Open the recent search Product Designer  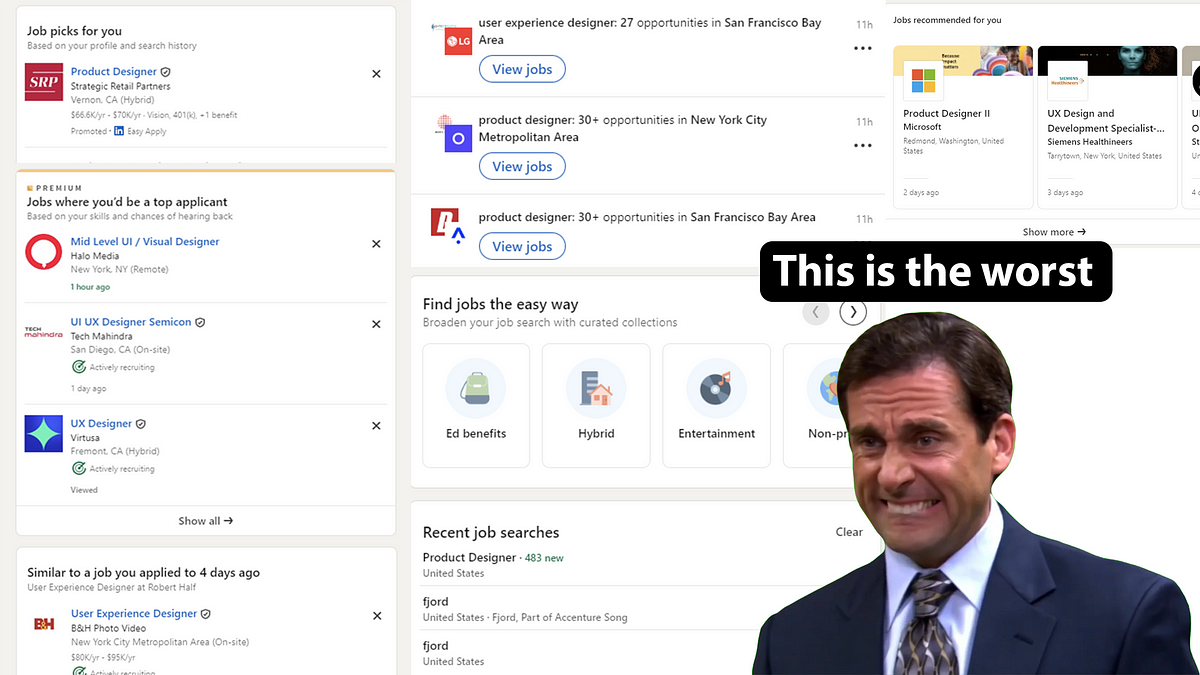(470, 557)
